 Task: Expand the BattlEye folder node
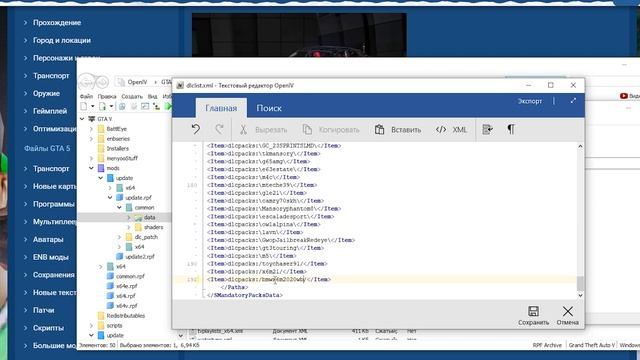[91, 129]
